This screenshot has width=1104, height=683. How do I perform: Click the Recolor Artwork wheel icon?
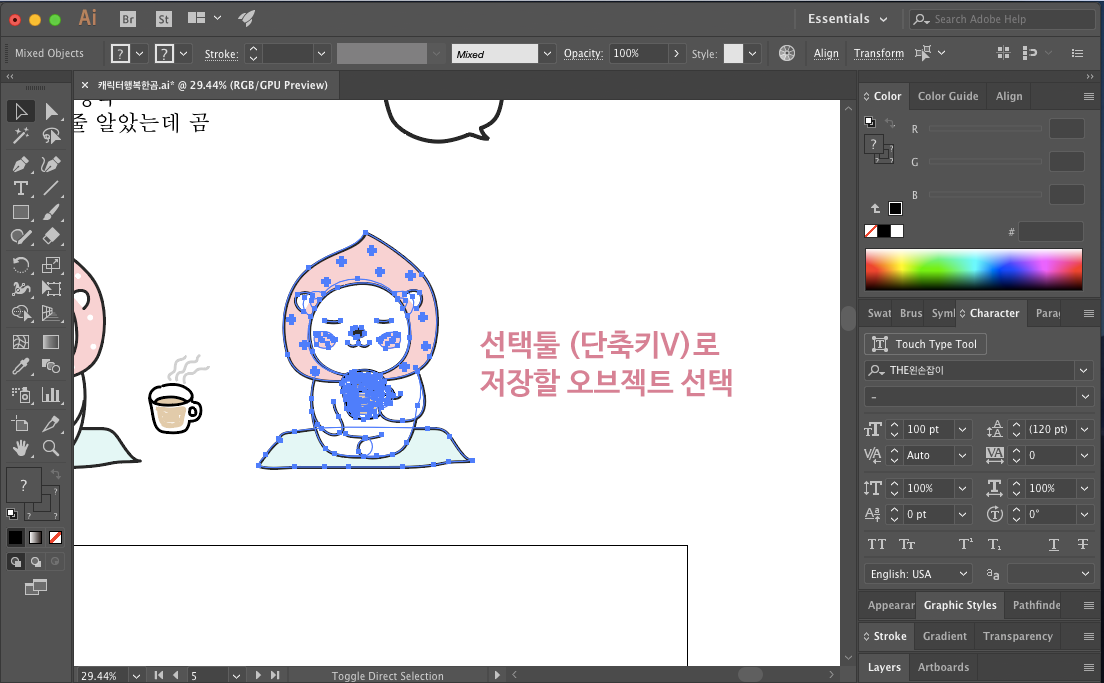click(786, 53)
